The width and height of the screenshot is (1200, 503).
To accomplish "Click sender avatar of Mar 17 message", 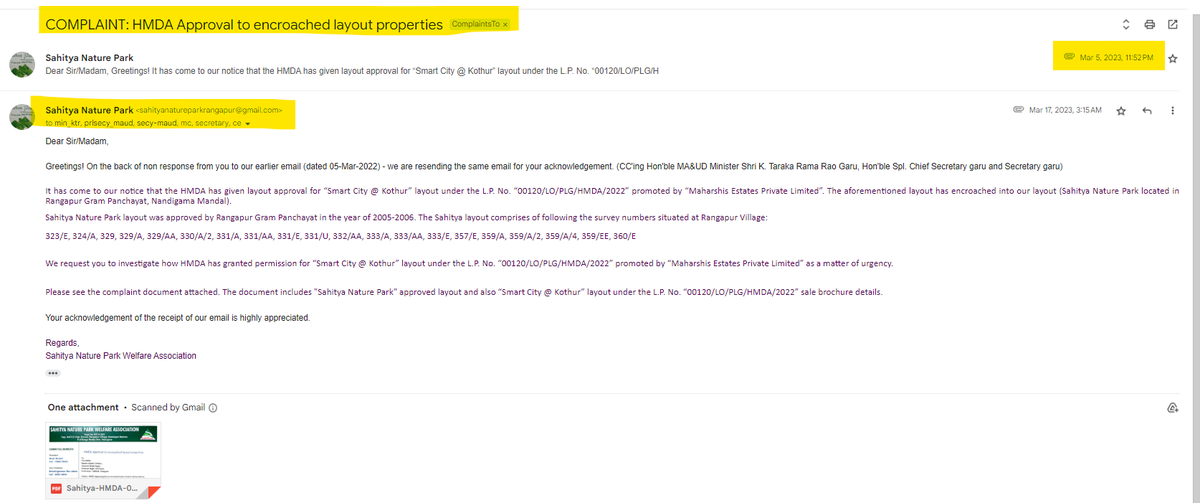I will click(x=21, y=116).
